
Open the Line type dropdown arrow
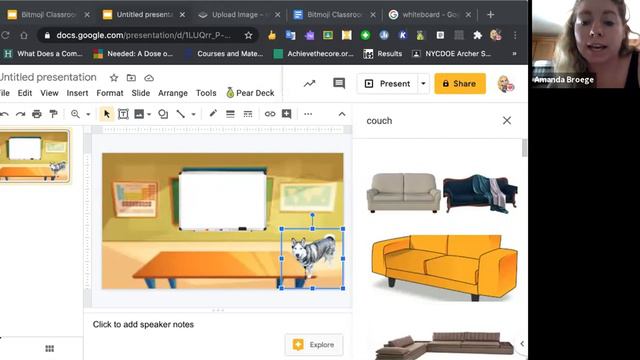pyautogui.click(x=193, y=115)
